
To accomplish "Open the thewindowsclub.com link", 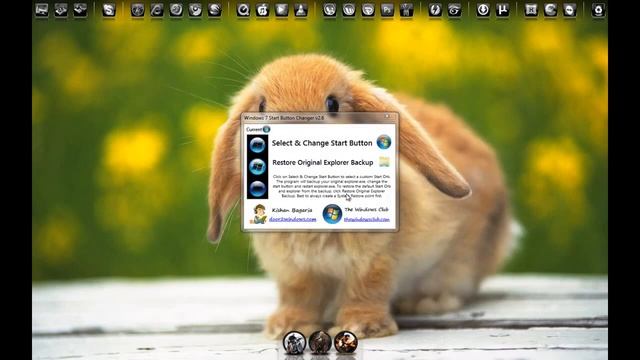I will point(367,219).
